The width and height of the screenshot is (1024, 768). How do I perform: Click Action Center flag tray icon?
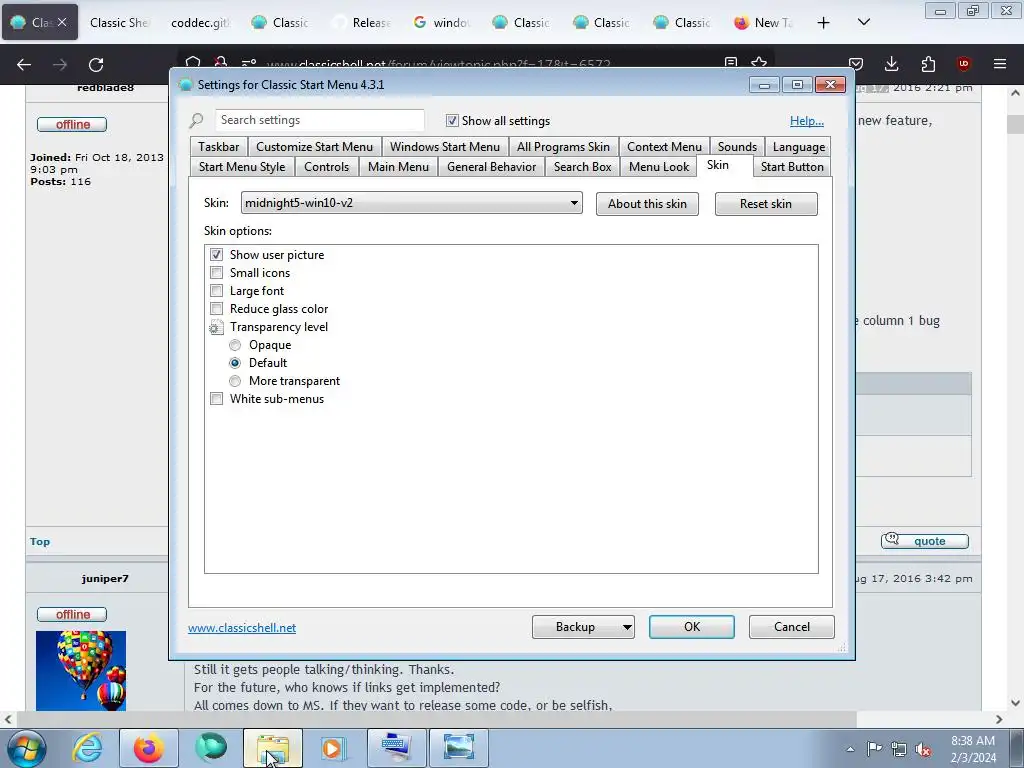[874, 749]
